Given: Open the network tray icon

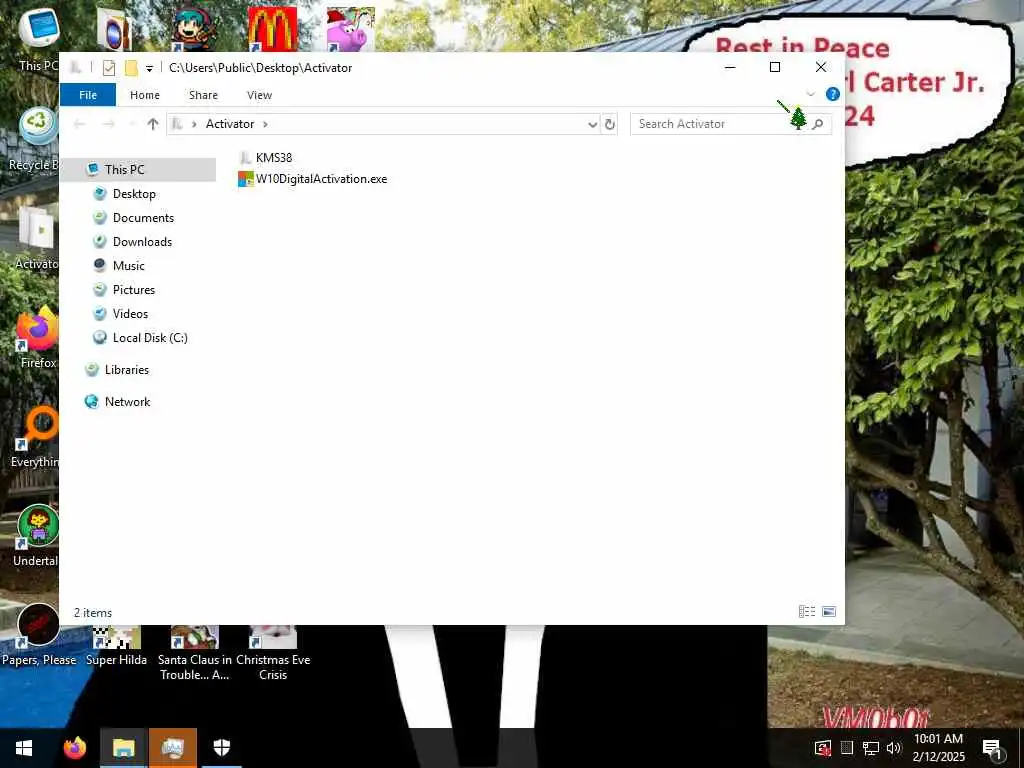Looking at the screenshot, I should 871,748.
